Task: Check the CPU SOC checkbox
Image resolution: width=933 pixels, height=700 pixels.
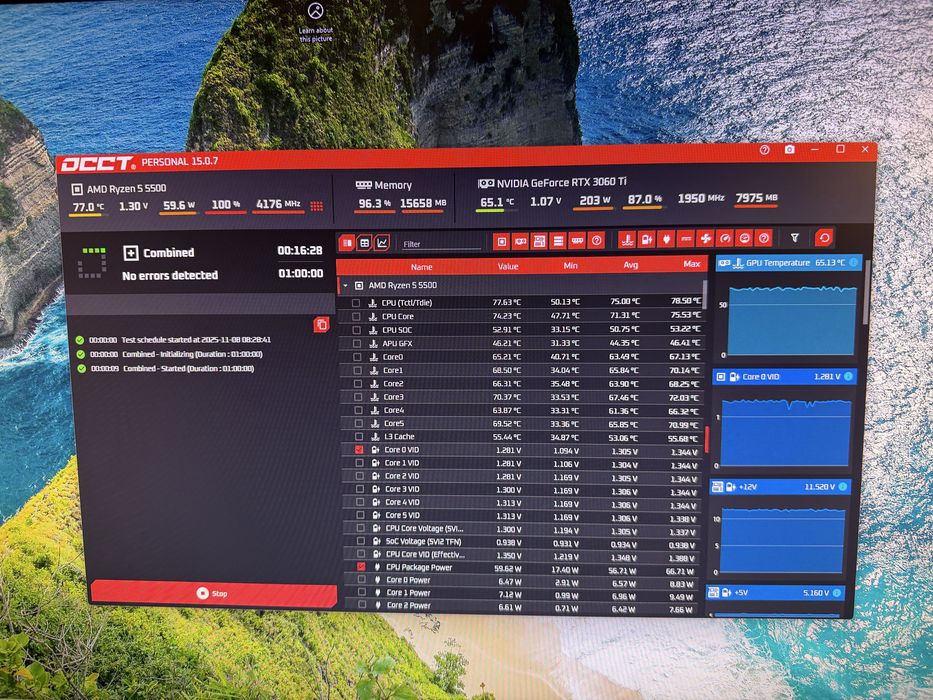Action: click(x=356, y=330)
